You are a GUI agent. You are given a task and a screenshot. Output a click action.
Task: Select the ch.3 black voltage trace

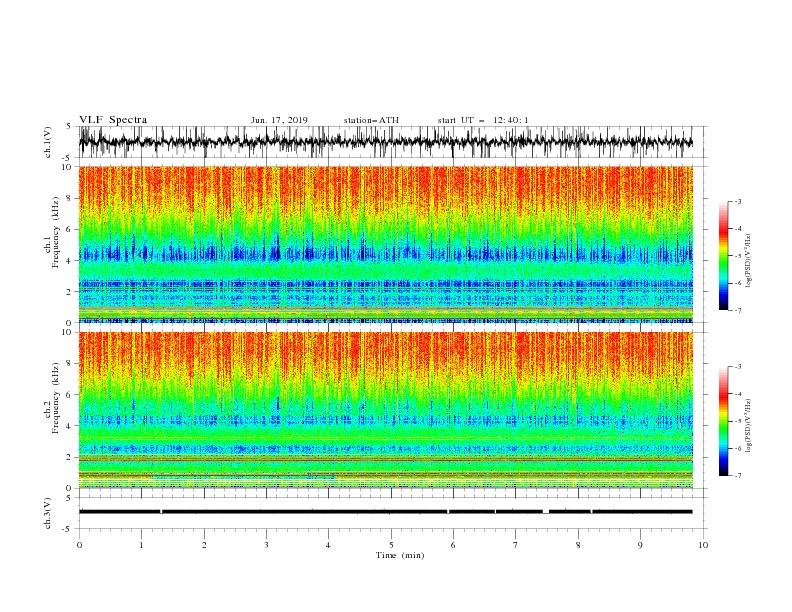tap(385, 512)
